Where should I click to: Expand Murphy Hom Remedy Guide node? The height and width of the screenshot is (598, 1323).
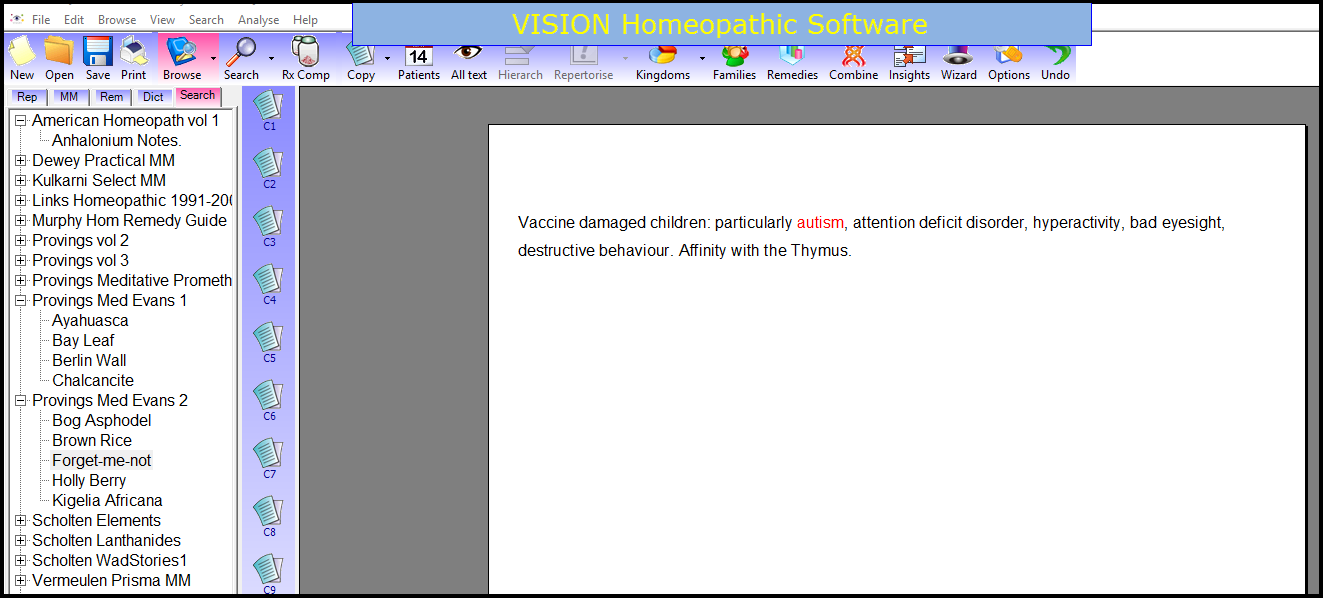pyautogui.click(x=21, y=221)
